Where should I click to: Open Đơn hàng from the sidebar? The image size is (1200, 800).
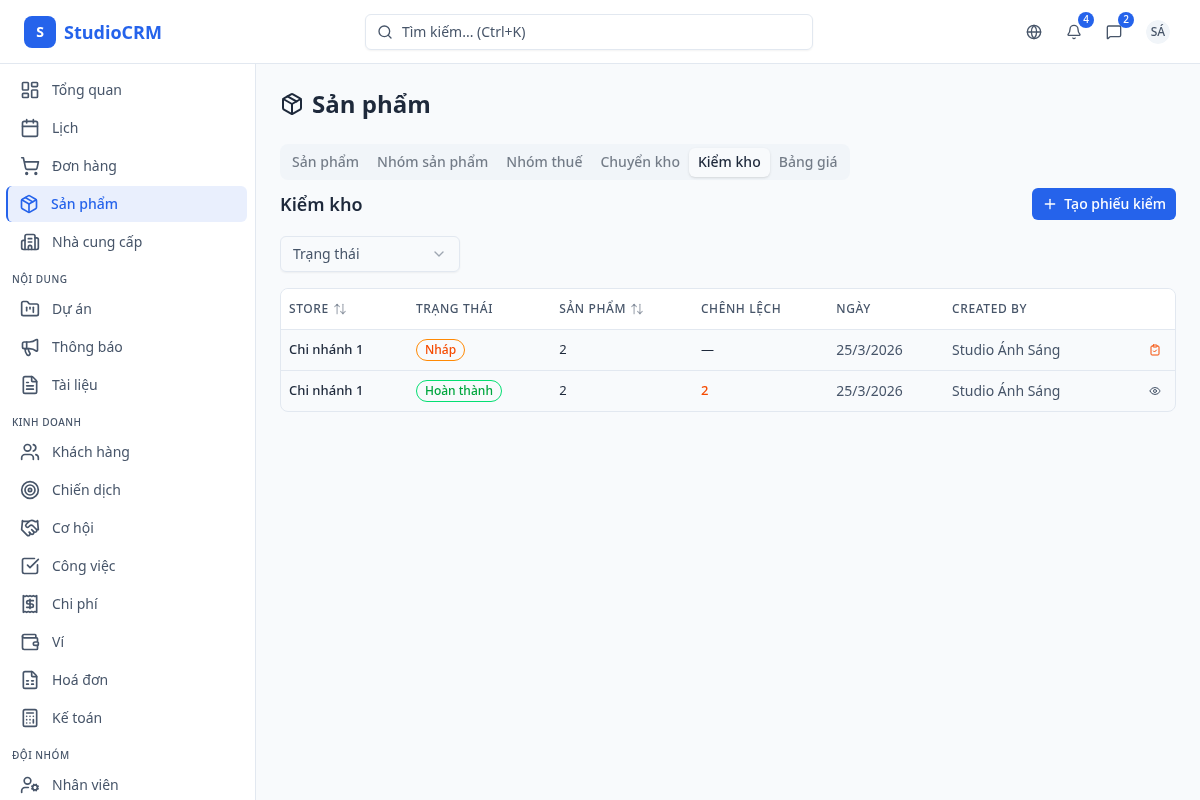click(84, 166)
